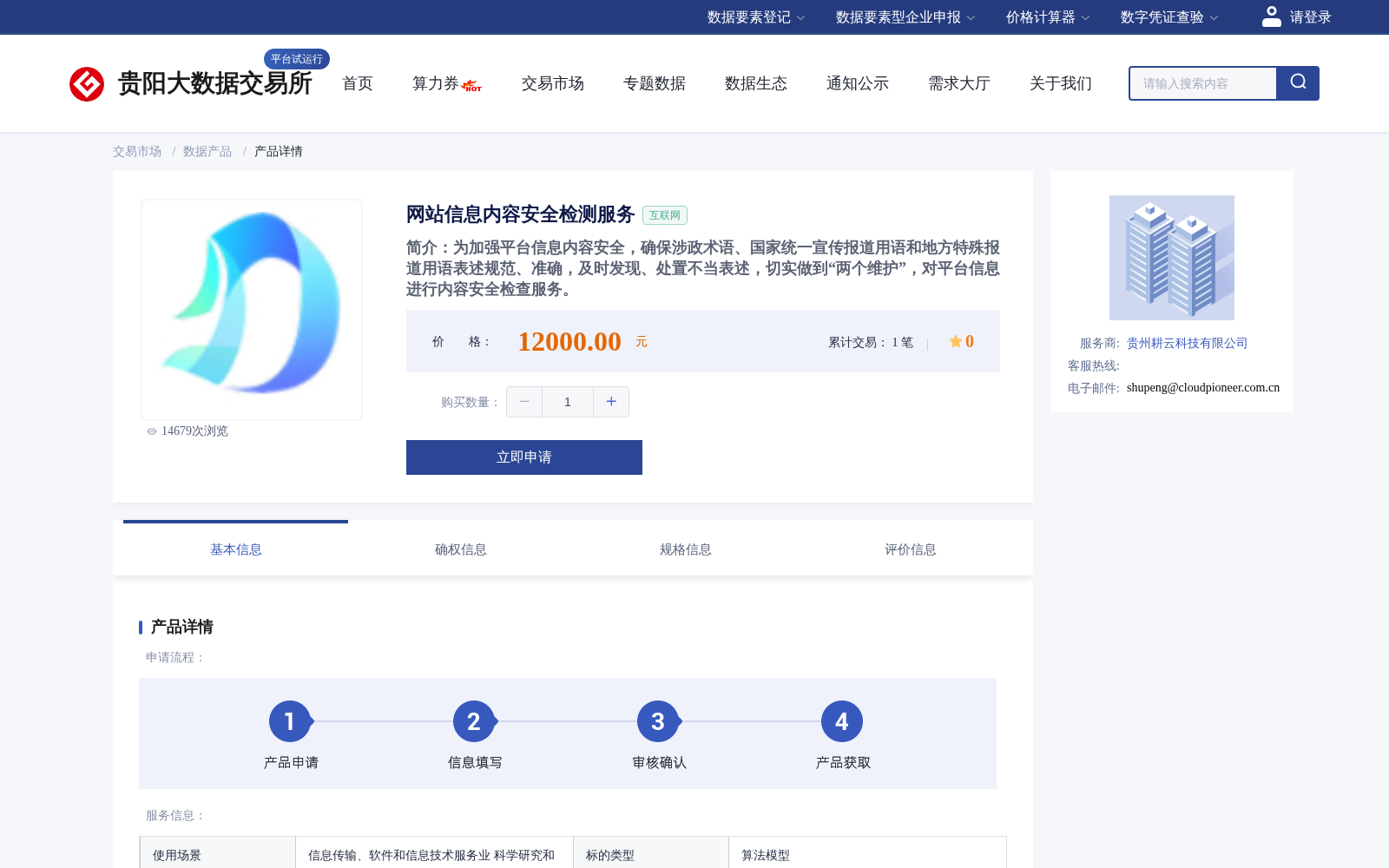Viewport: 1389px width, 868px height.
Task: Open the 关于我们 nav item
Action: tap(1061, 83)
